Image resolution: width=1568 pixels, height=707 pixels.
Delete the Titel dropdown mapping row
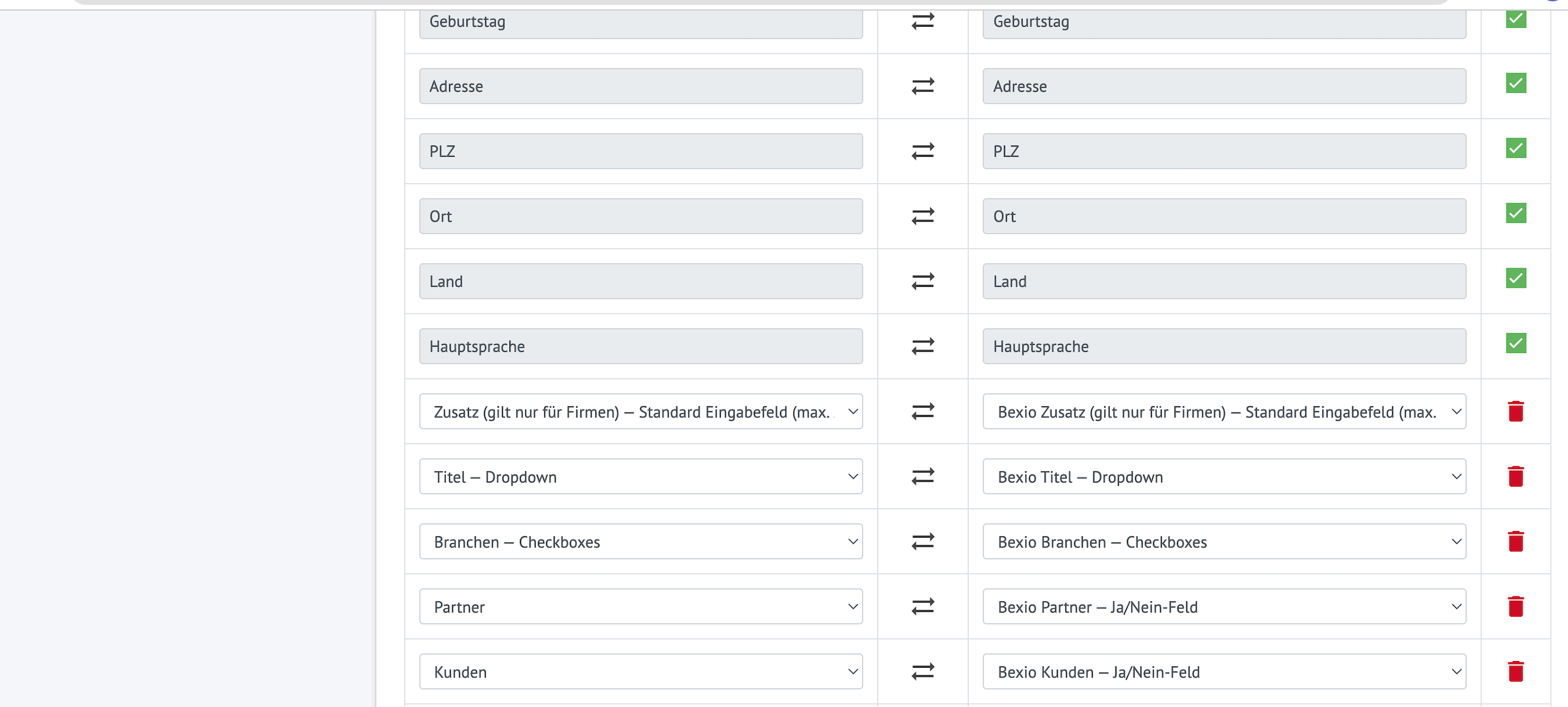click(x=1515, y=477)
